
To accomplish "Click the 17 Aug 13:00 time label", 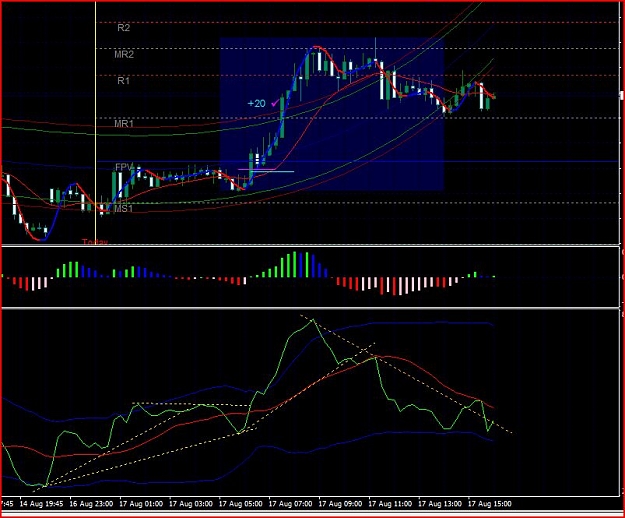I will click(x=440, y=504).
